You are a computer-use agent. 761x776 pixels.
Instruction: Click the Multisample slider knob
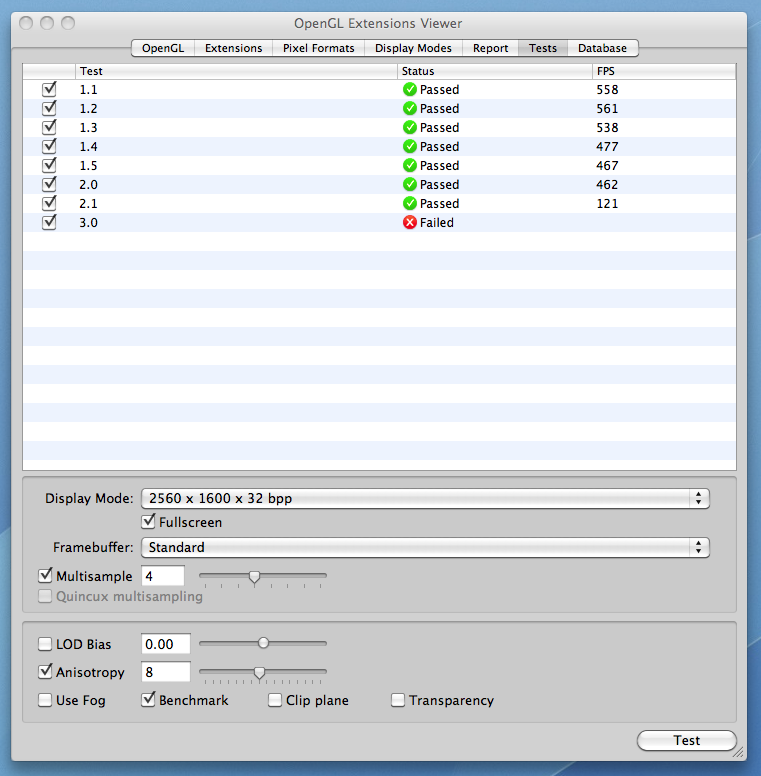(x=254, y=577)
